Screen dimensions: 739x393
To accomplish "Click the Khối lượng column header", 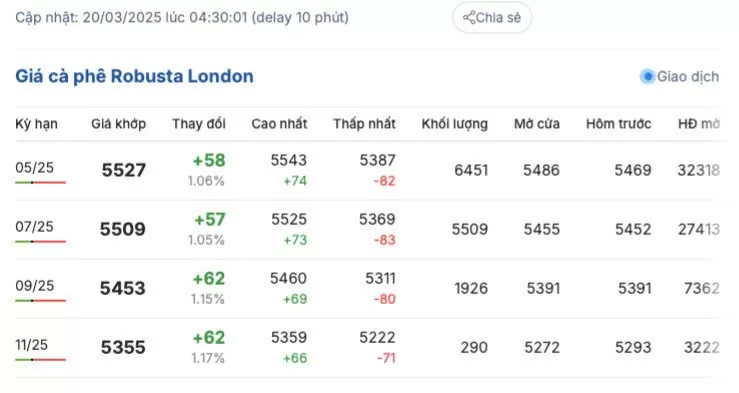I will tap(454, 124).
